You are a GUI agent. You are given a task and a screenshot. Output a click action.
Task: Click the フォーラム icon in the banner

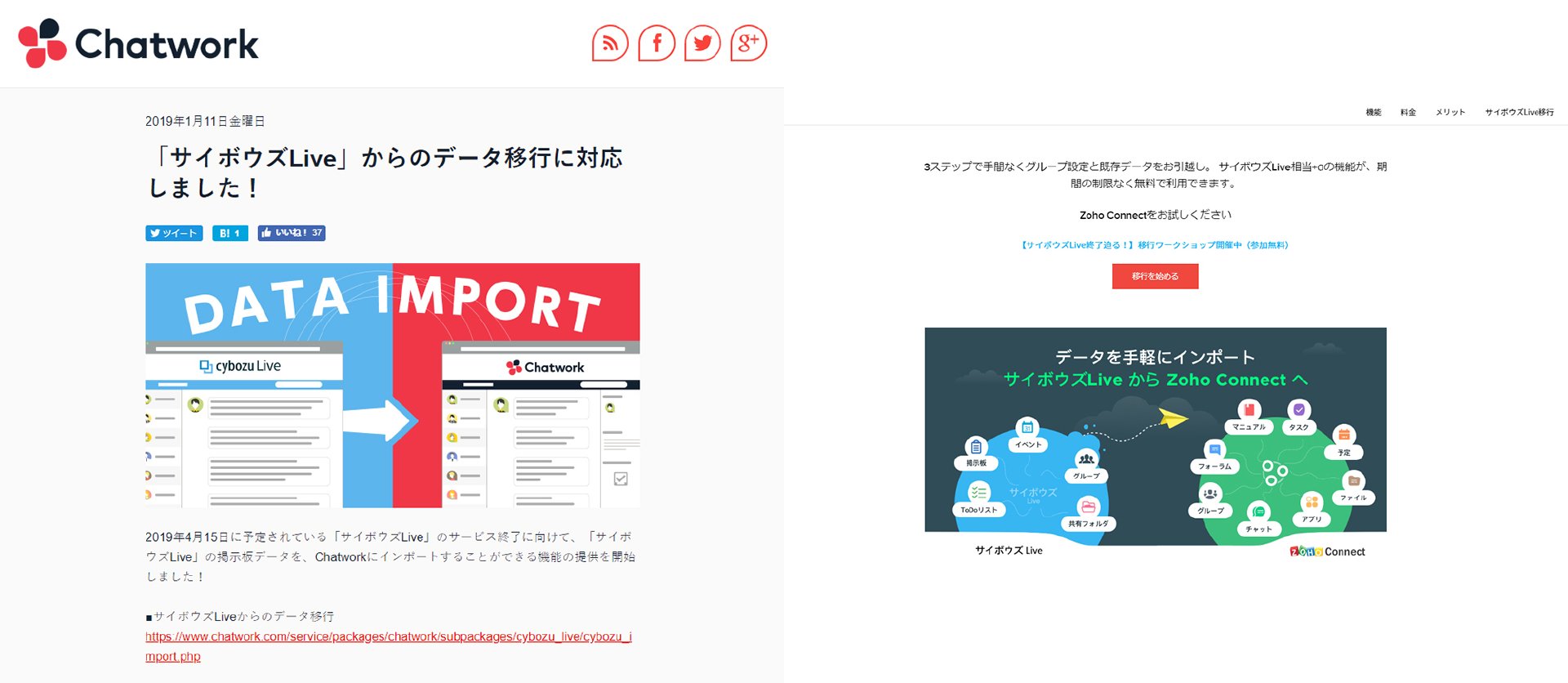click(1214, 449)
